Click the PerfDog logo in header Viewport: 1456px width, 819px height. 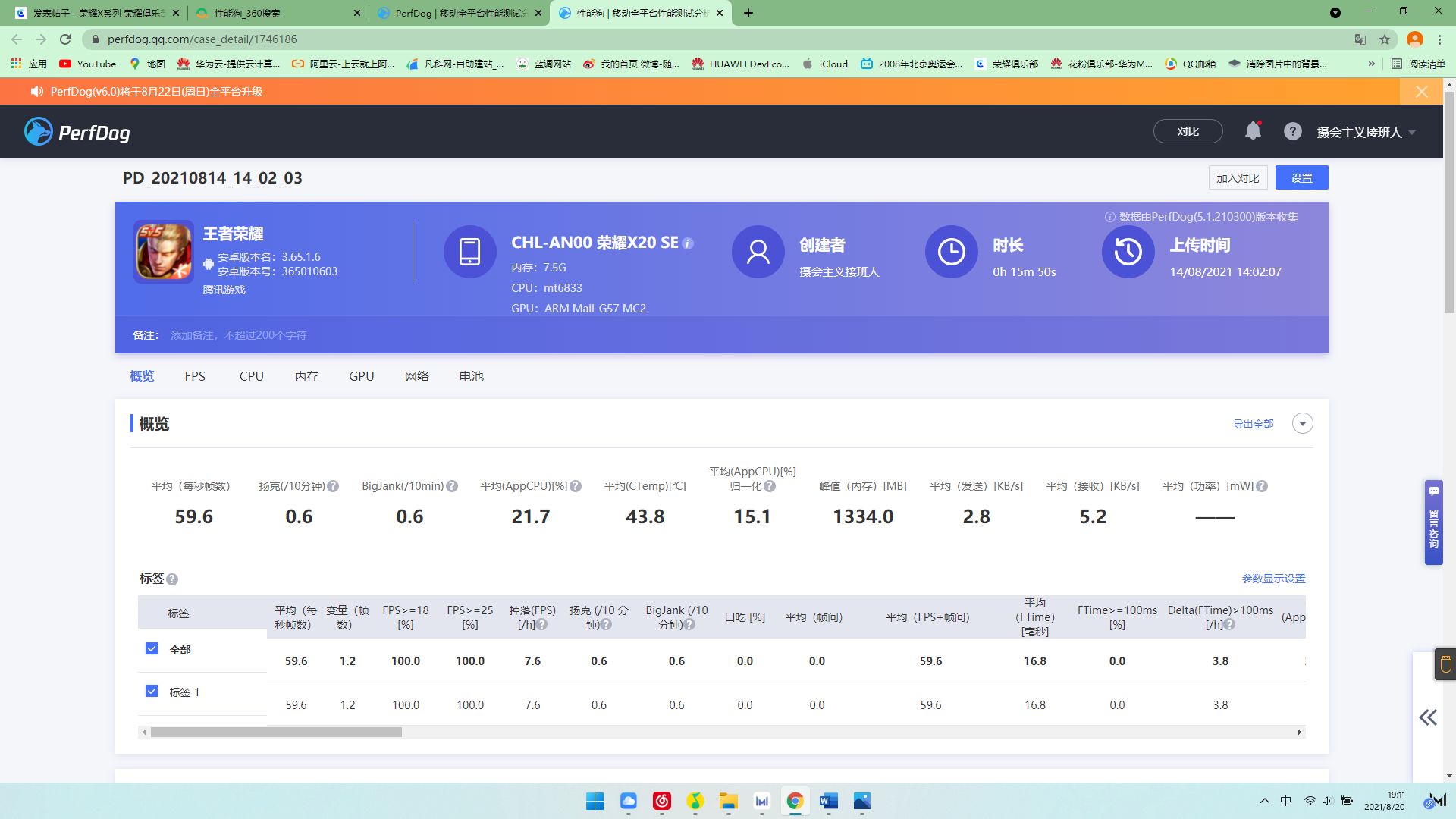(x=77, y=132)
